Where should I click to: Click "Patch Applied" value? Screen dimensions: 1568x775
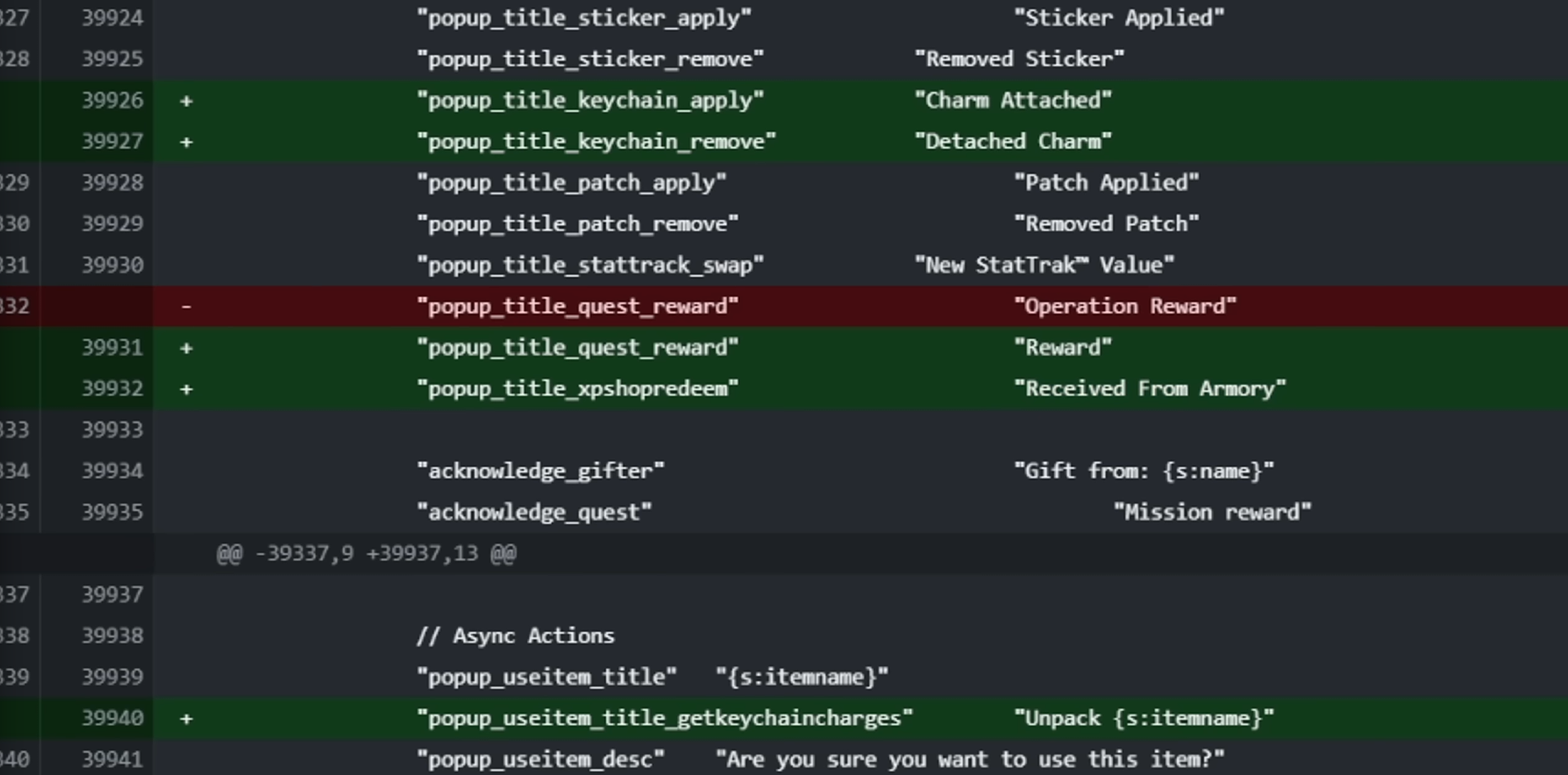1107,182
